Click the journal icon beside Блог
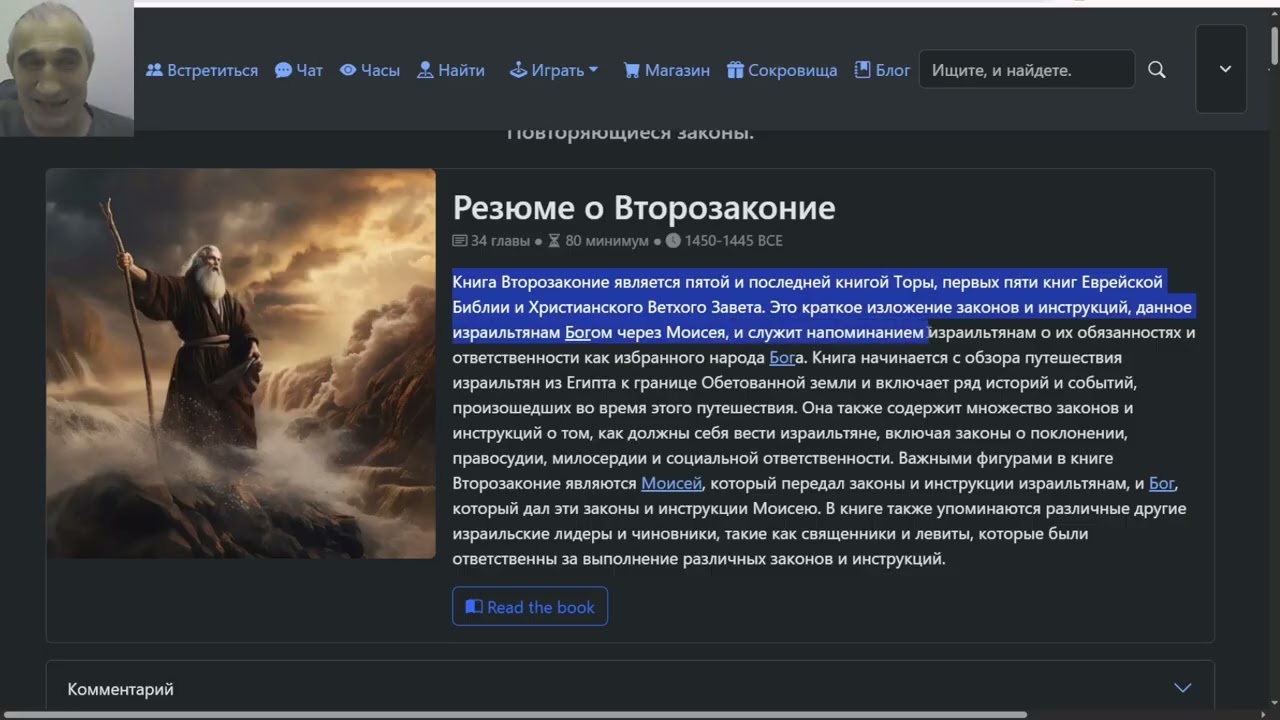The width and height of the screenshot is (1280, 720). coord(863,70)
